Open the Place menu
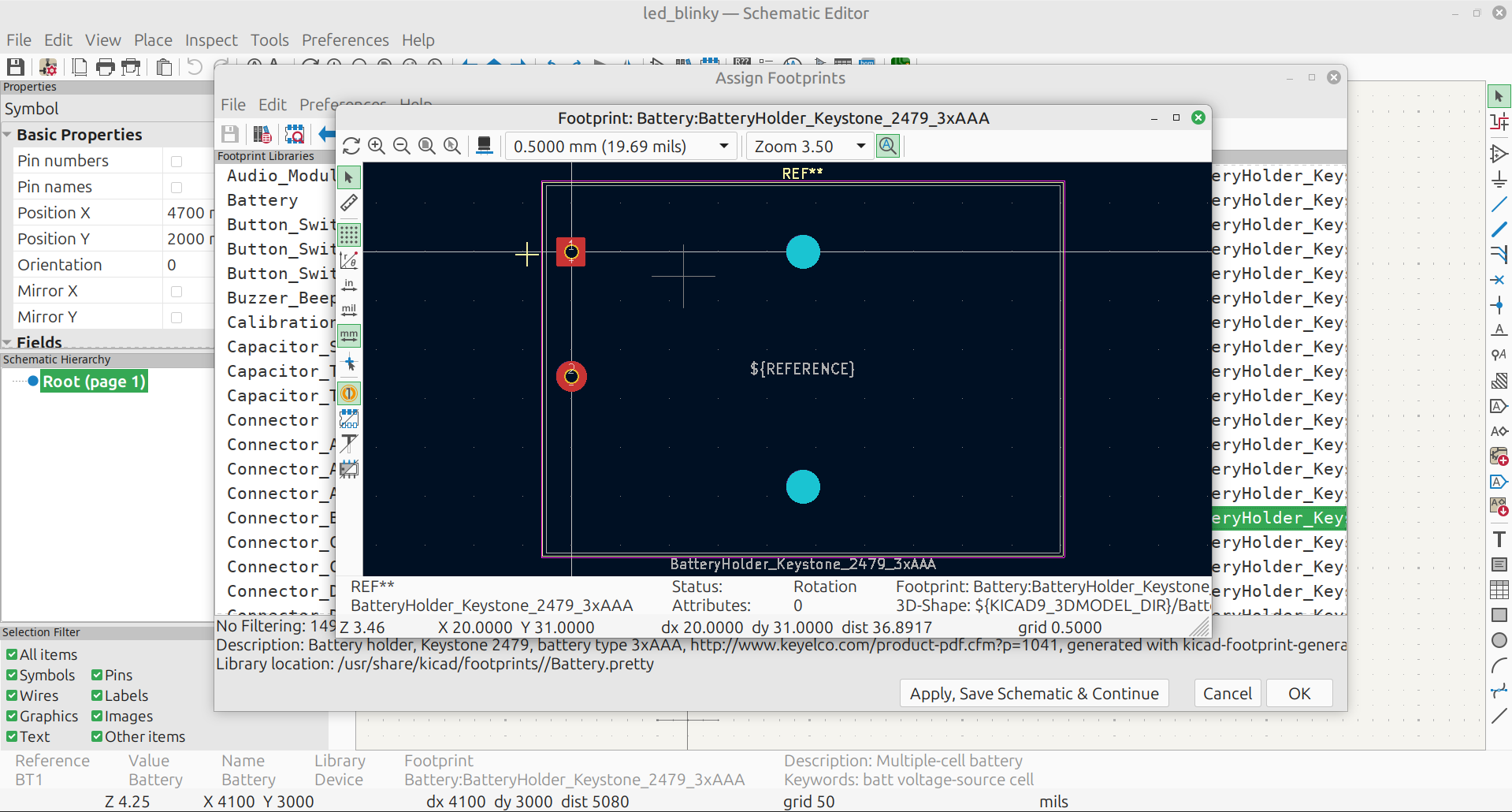The height and width of the screenshot is (812, 1512). click(153, 40)
